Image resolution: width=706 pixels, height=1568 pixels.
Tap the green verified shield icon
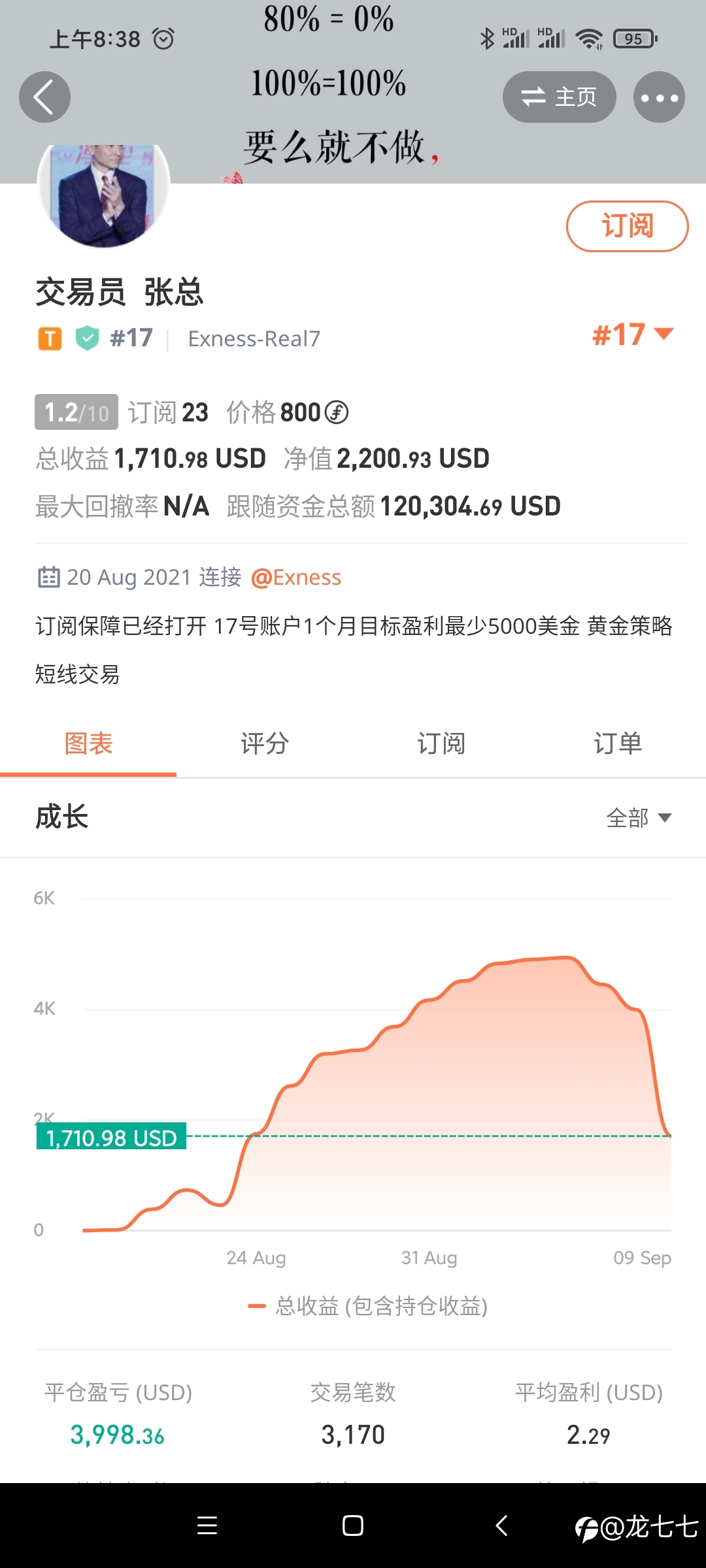tap(87, 338)
